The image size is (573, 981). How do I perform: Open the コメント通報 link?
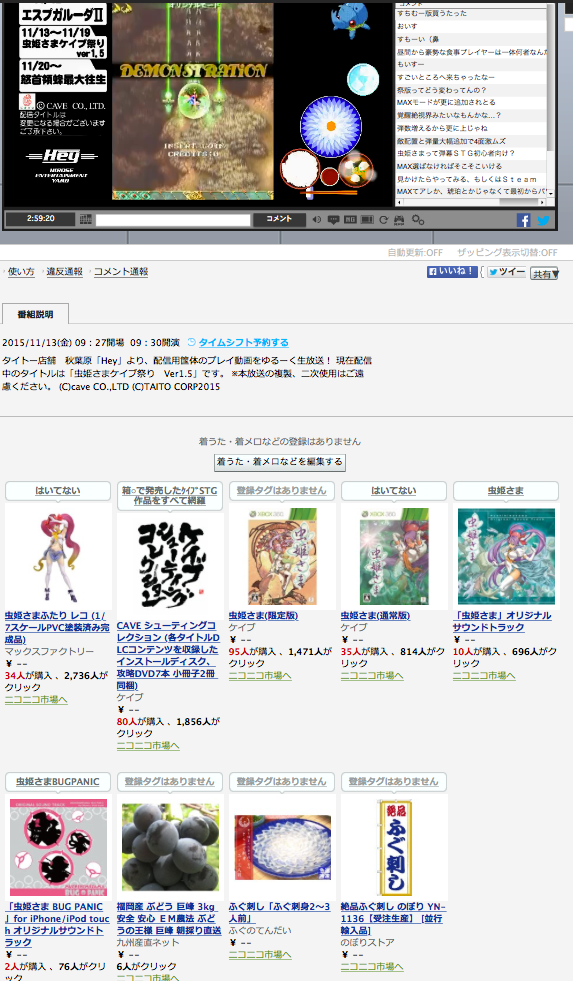pos(121,272)
